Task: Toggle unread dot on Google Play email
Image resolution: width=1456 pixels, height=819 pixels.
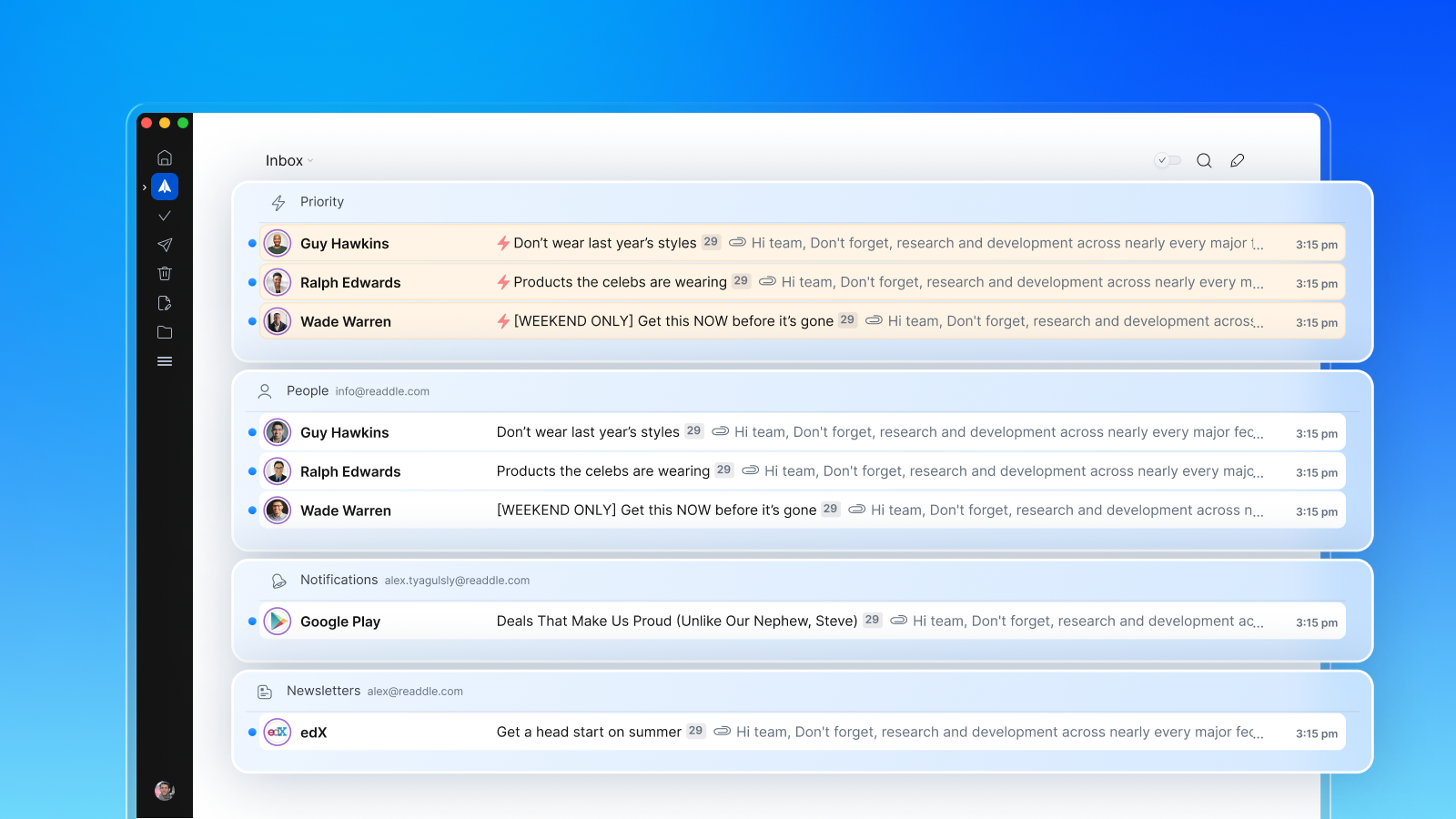Action: [x=252, y=622]
